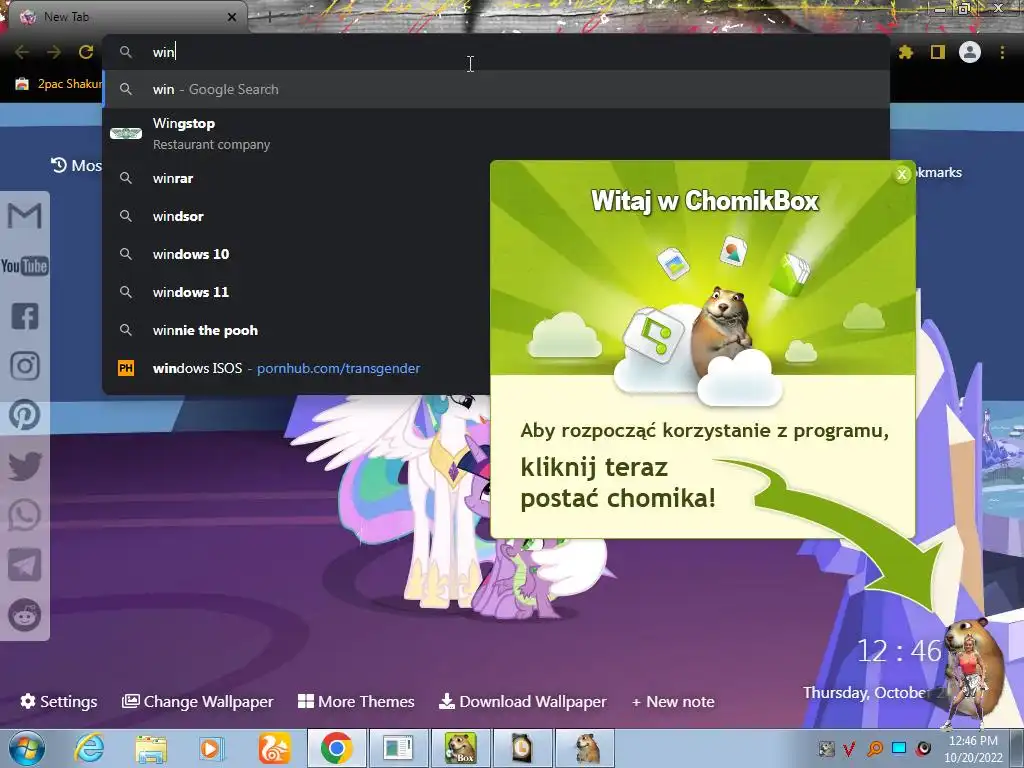Go forward with the browser forward arrow
Viewport: 1024px width, 768px height.
point(54,52)
